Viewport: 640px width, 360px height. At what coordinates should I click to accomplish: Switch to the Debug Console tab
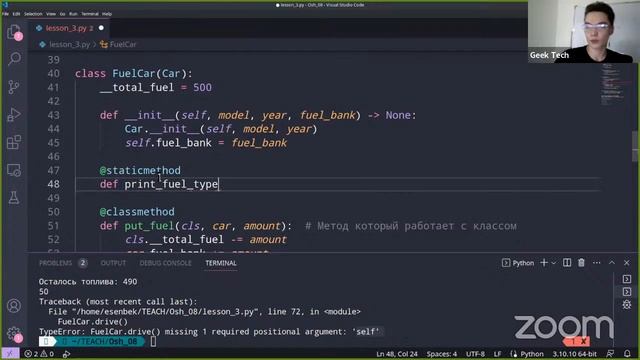[165, 263]
